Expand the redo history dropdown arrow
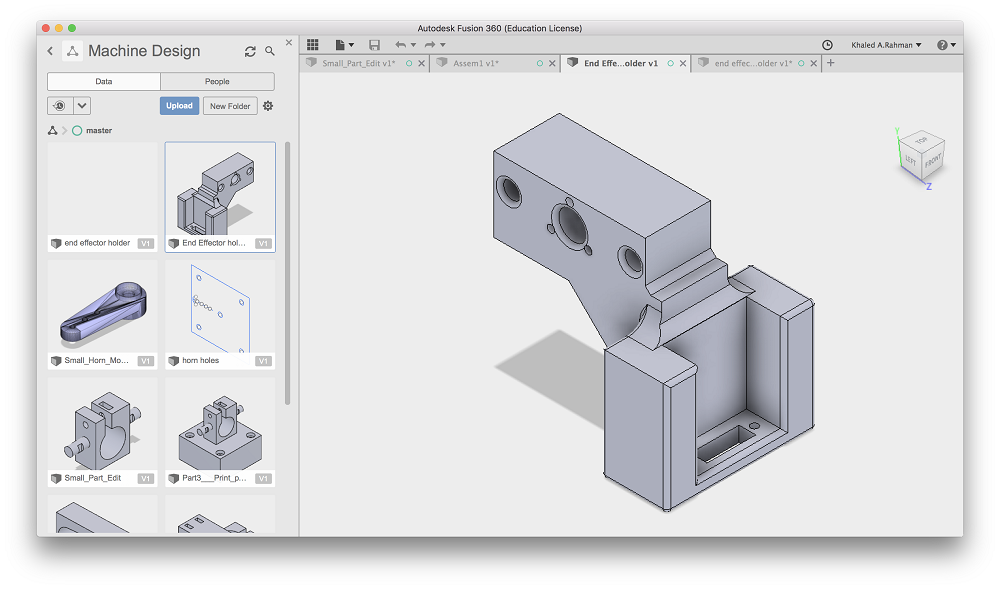This screenshot has width=1000, height=589. tap(443, 45)
